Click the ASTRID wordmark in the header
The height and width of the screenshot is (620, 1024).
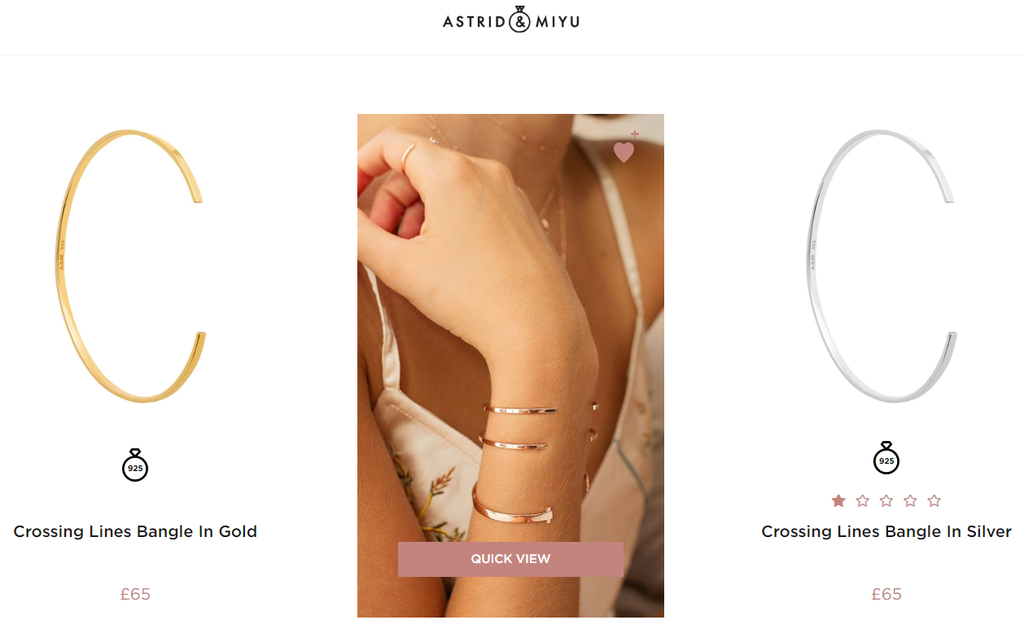click(x=474, y=22)
